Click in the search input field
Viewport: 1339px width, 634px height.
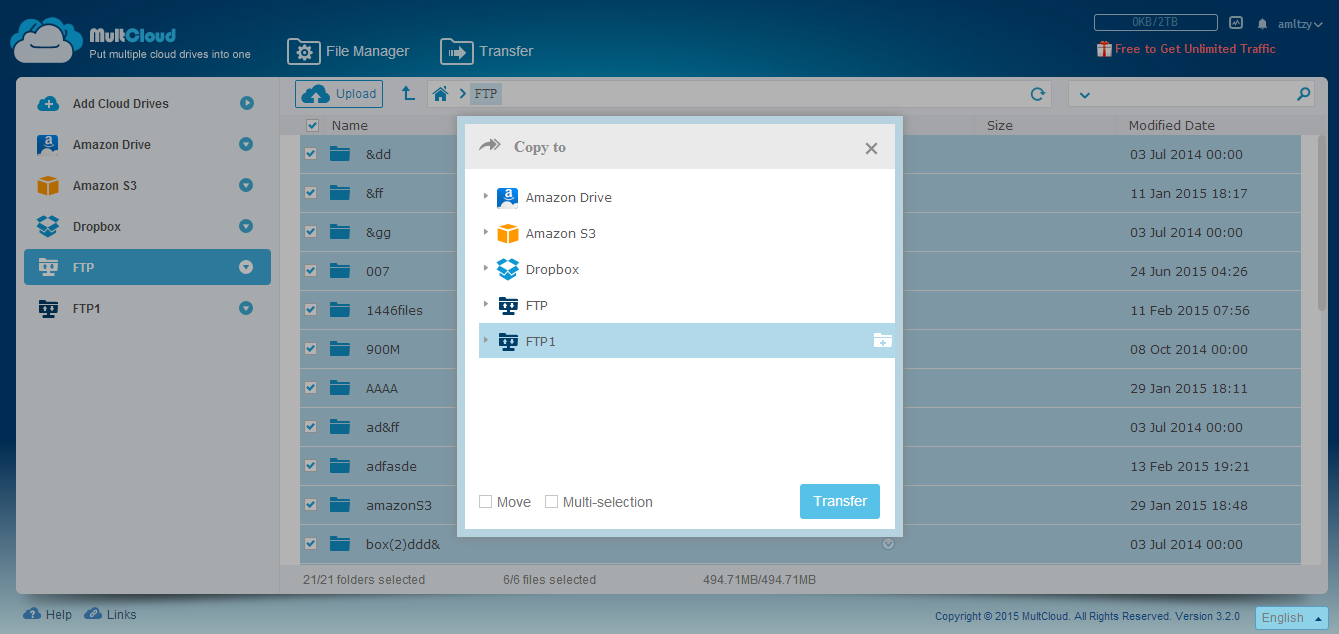(1192, 94)
